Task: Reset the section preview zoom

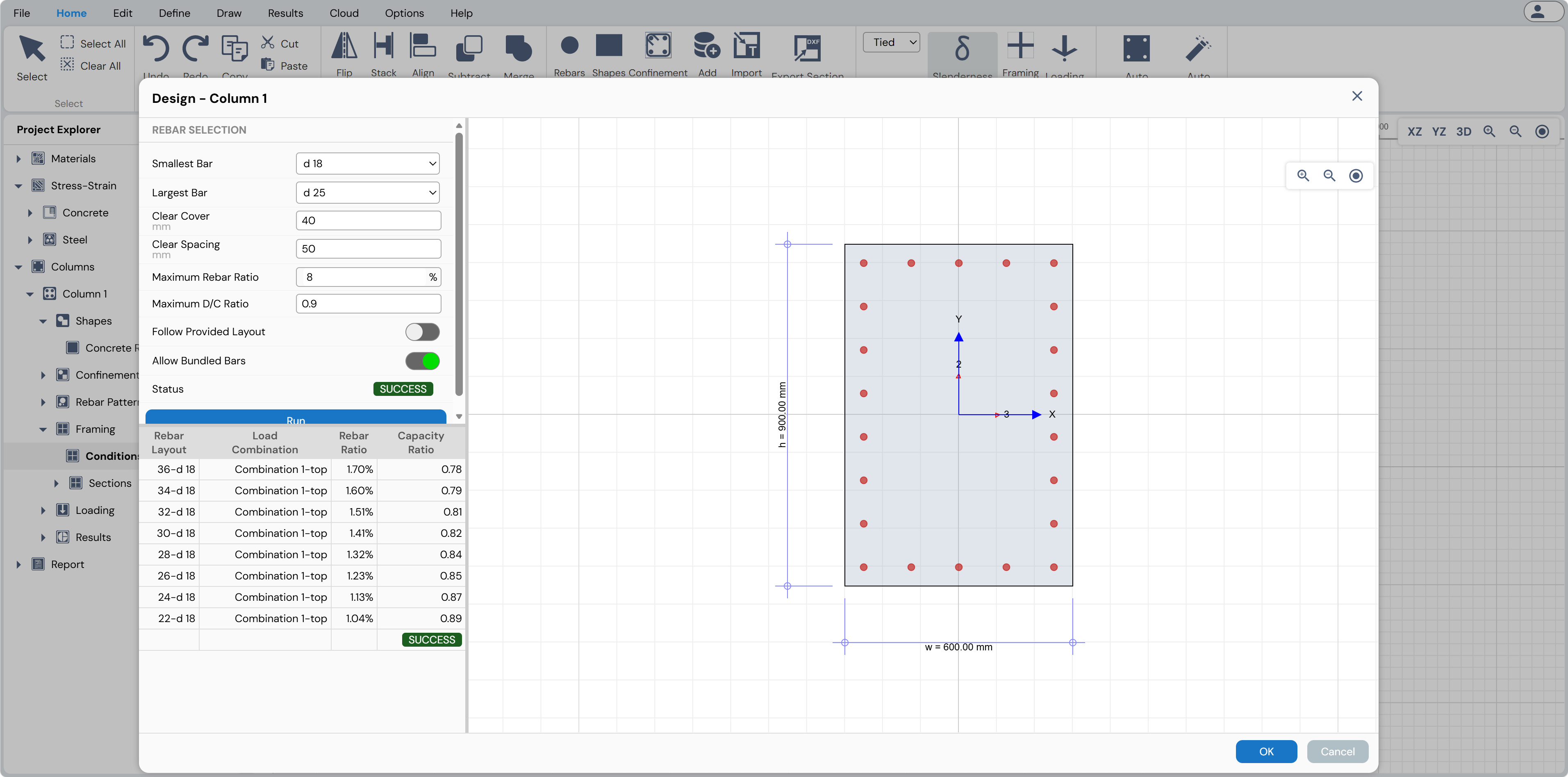Action: tap(1356, 176)
